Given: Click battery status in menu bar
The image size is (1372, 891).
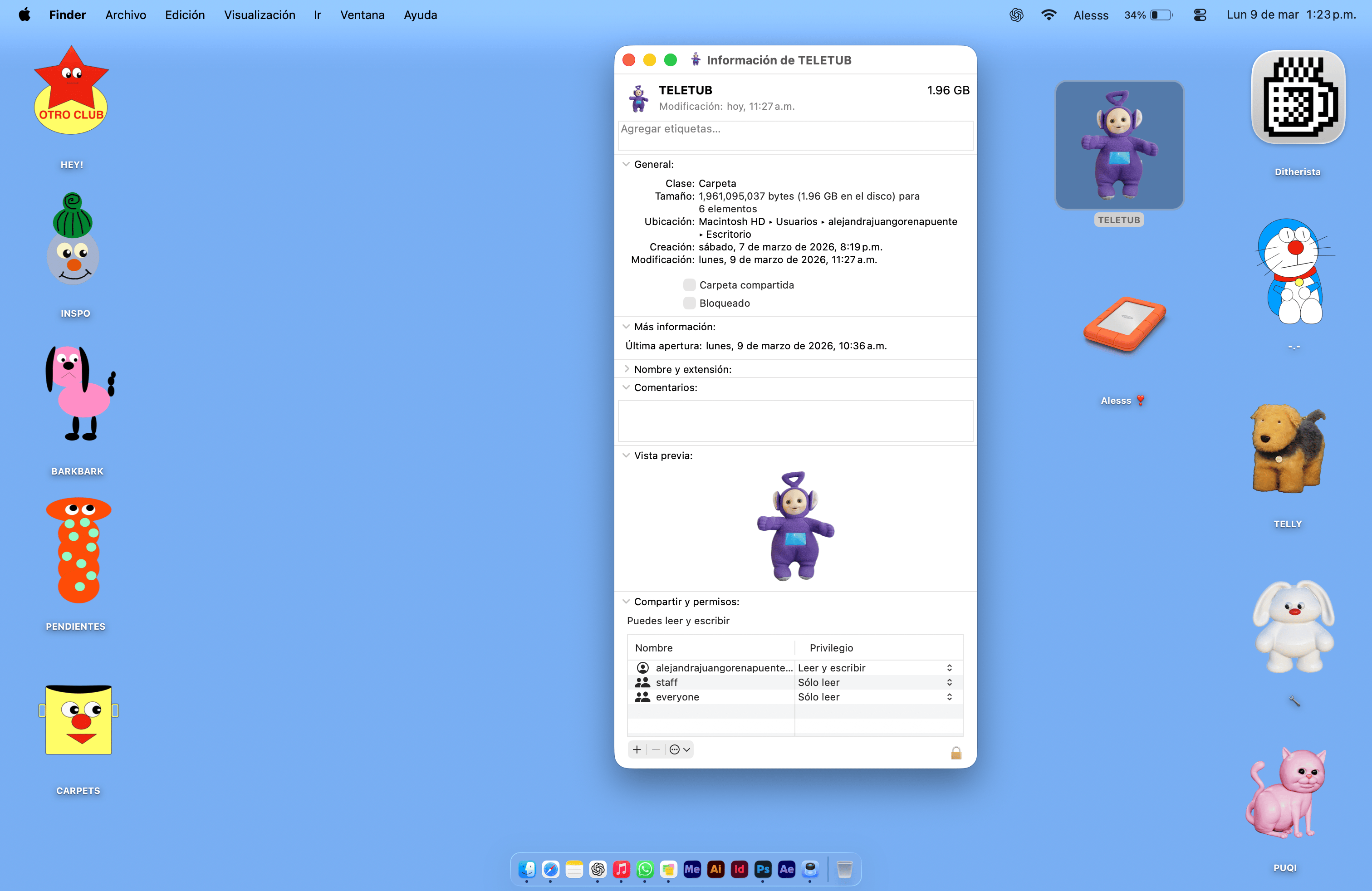Looking at the screenshot, I should 1148,15.
